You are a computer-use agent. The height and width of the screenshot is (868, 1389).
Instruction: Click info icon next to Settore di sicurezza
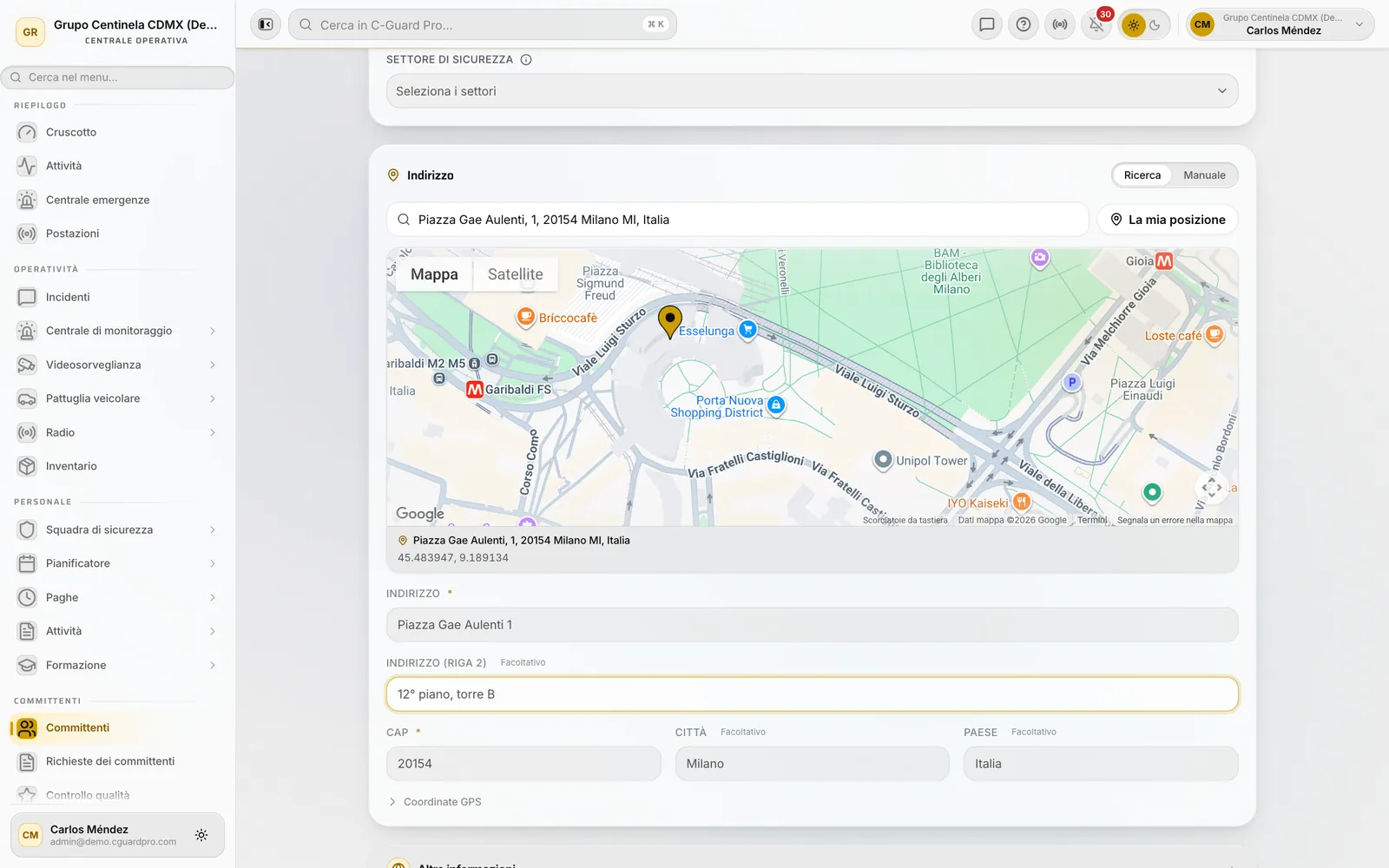(x=526, y=60)
